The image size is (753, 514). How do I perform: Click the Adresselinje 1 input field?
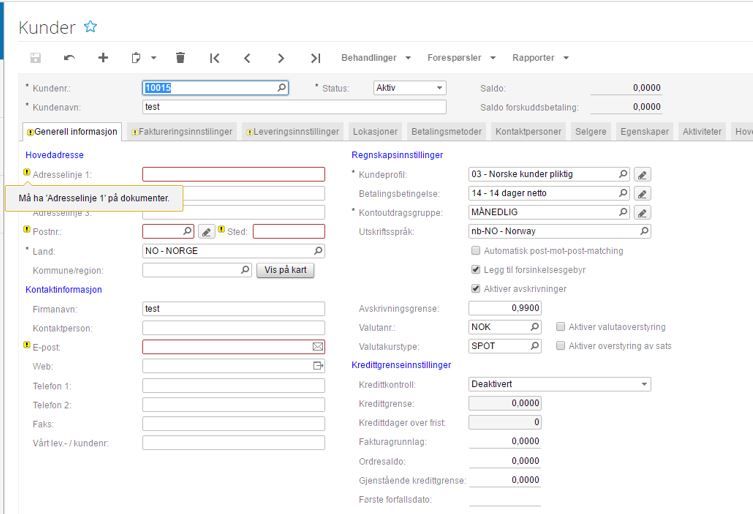[233, 174]
